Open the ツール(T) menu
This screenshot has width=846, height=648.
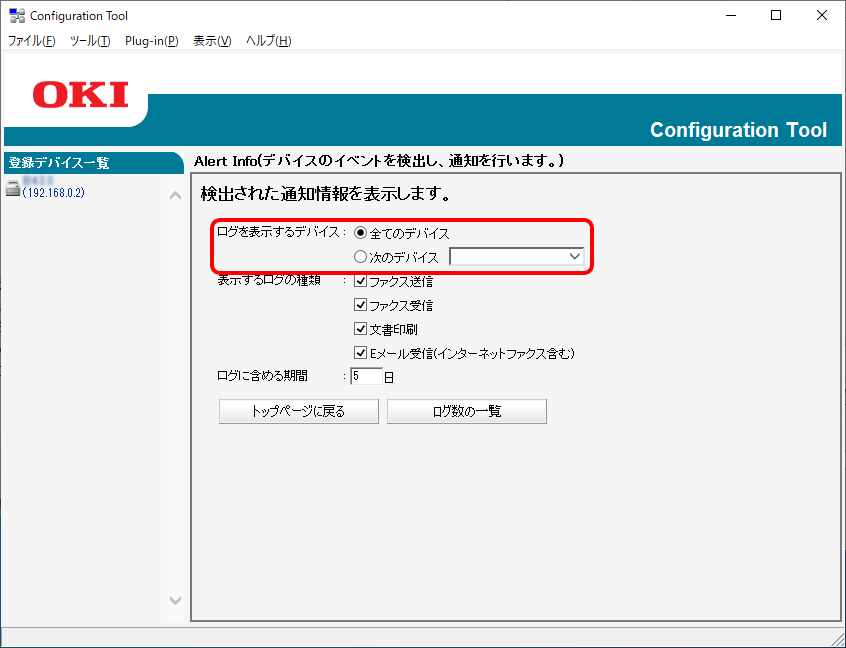(90, 41)
